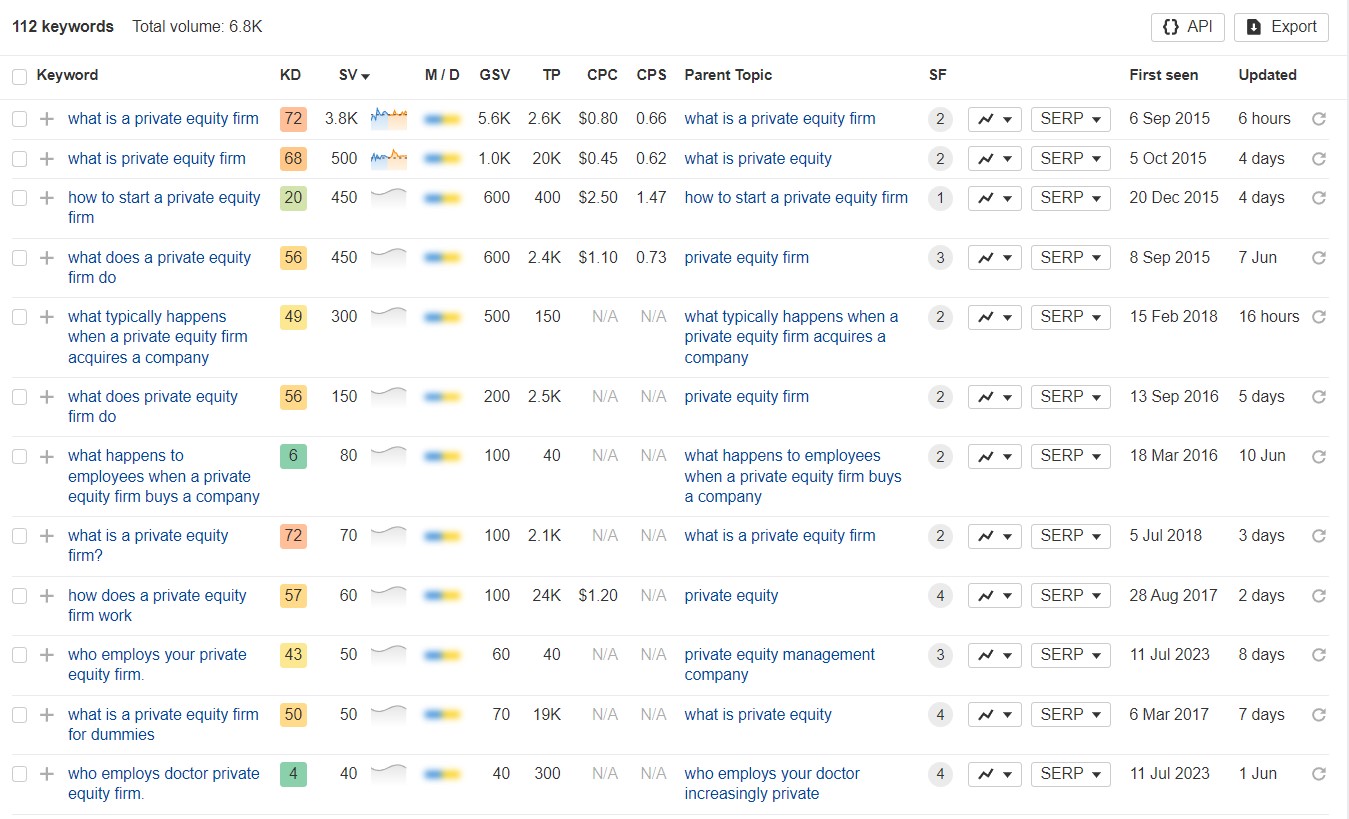Open search volume trend chart for 'what is a private equity firm'
Screen dimensions: 1349x819
click(388, 119)
